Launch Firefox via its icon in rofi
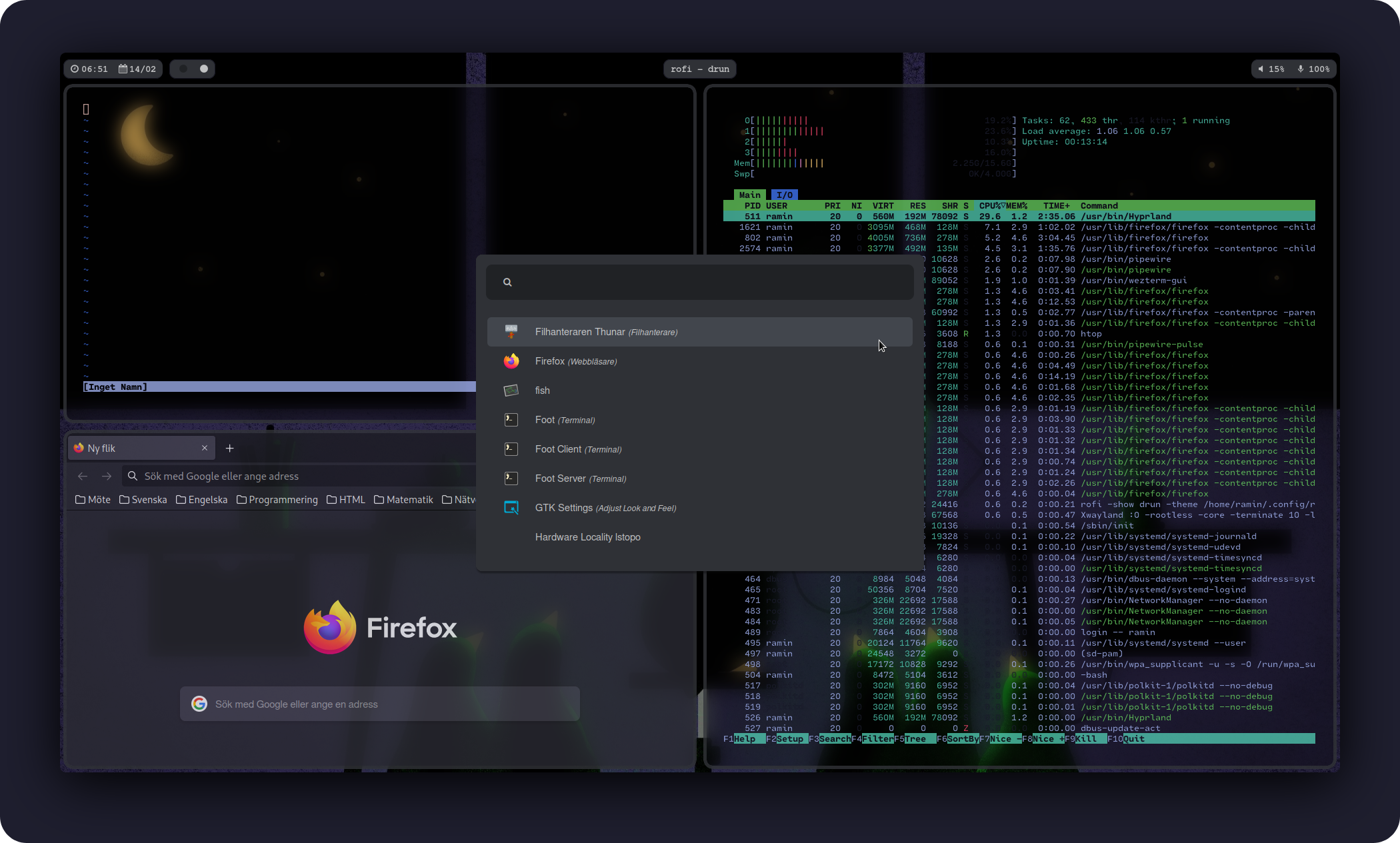The height and width of the screenshot is (843, 1400). 511,361
